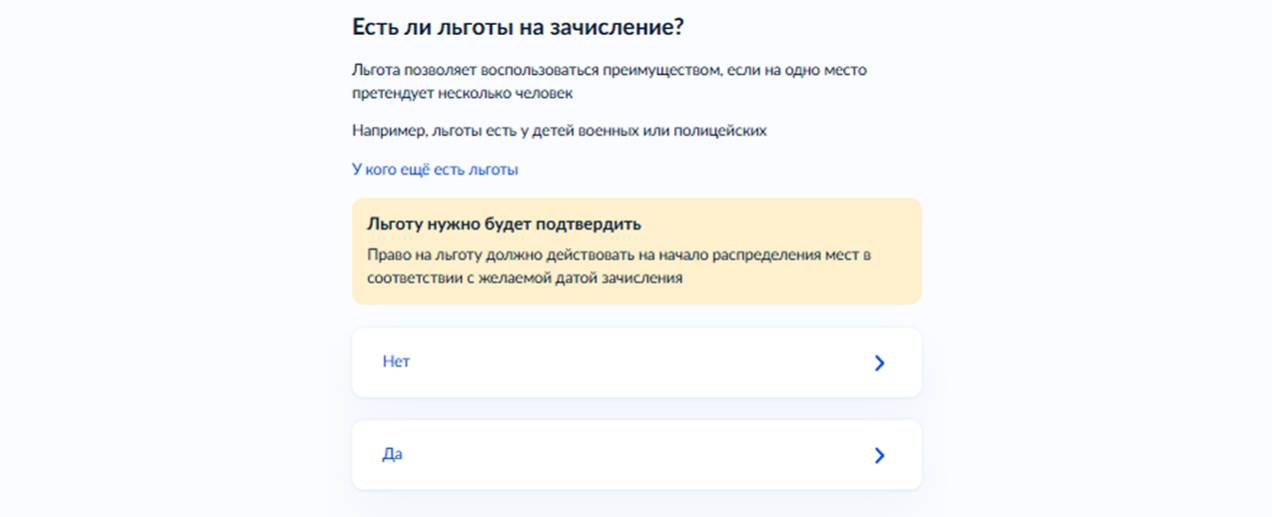Click the sentence starting with "Например, льготы есть"
1272x517 pixels.
tap(558, 131)
